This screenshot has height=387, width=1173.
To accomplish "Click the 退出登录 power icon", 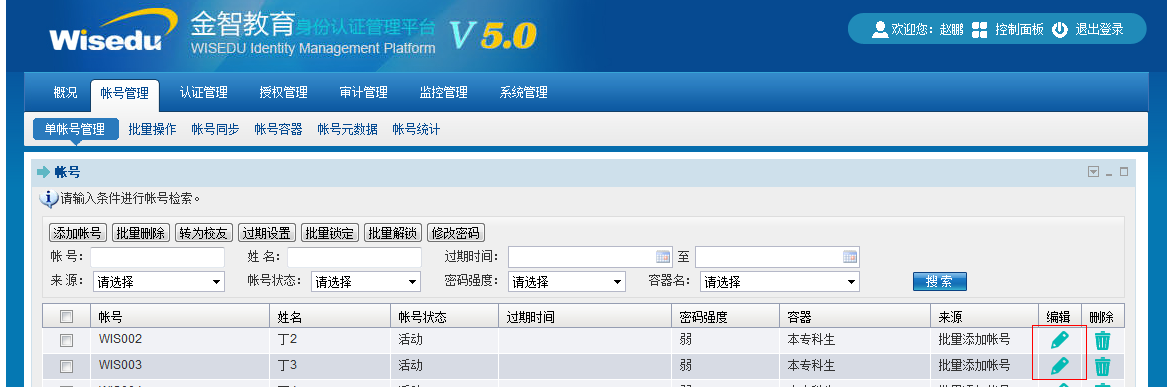I will point(1059,30).
